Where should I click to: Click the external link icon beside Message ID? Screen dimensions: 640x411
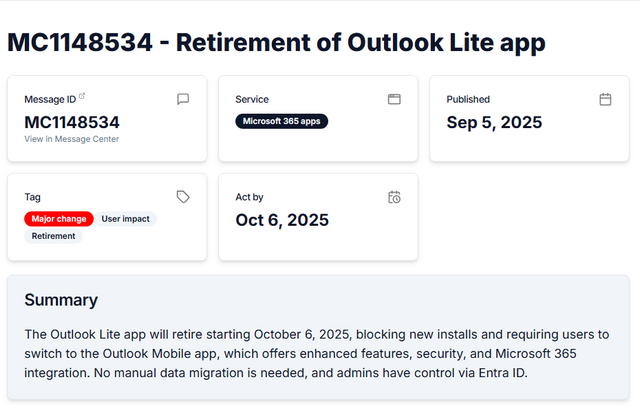(x=82, y=97)
